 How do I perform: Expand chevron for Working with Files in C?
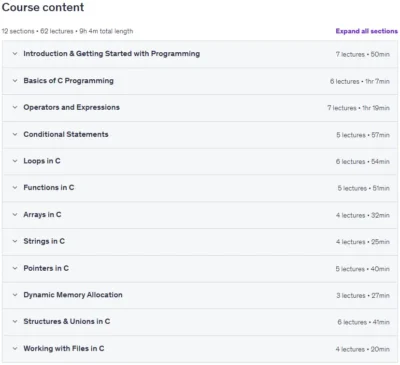point(15,349)
